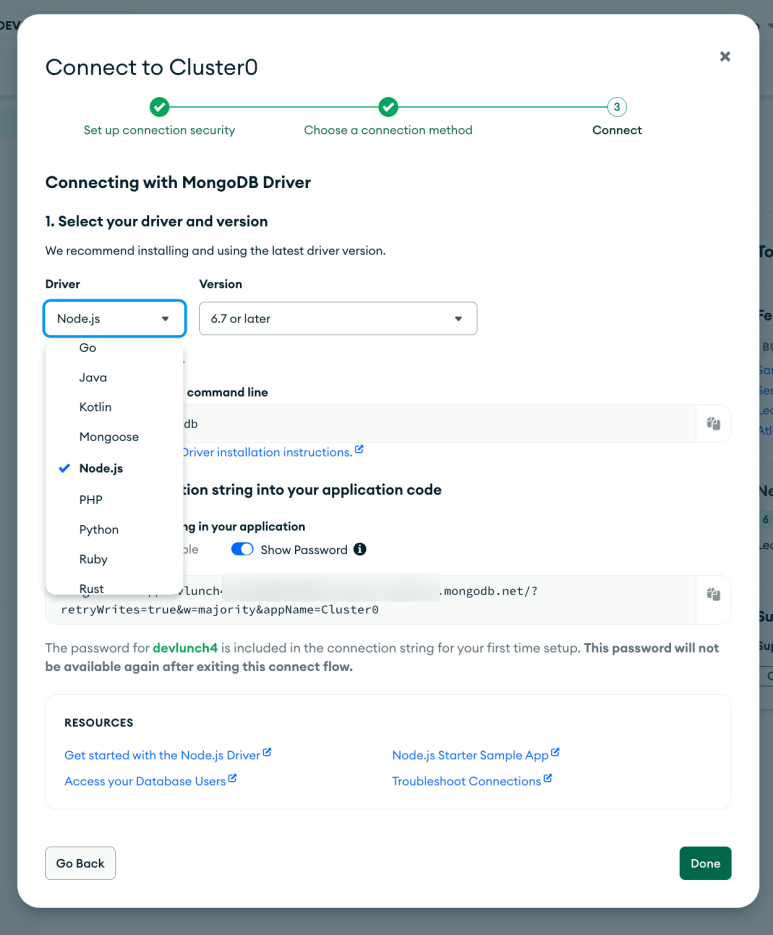Select PHP from the driver list

click(114, 500)
